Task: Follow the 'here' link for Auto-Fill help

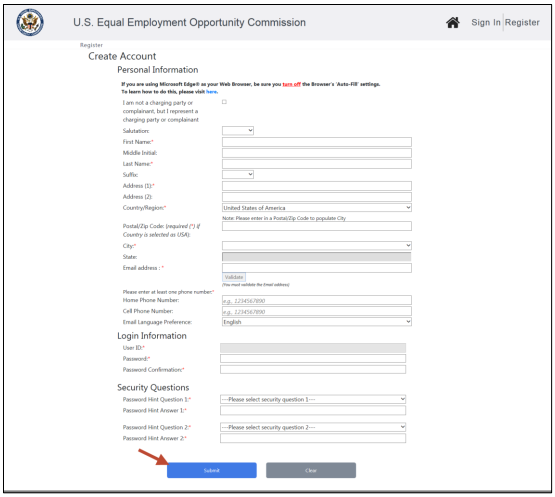Action: [211, 92]
